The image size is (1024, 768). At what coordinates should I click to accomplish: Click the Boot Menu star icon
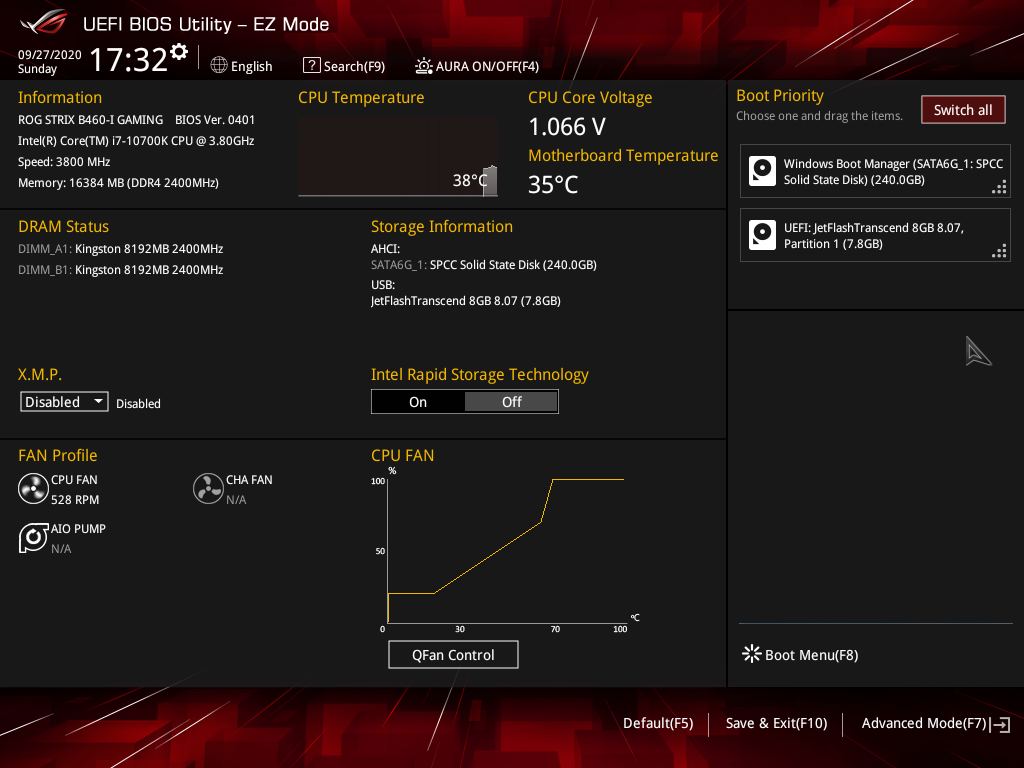[752, 654]
